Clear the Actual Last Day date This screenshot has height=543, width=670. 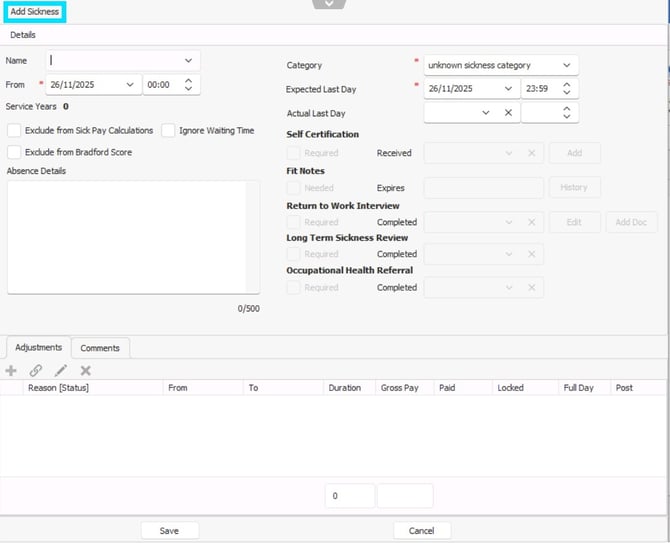(x=508, y=113)
